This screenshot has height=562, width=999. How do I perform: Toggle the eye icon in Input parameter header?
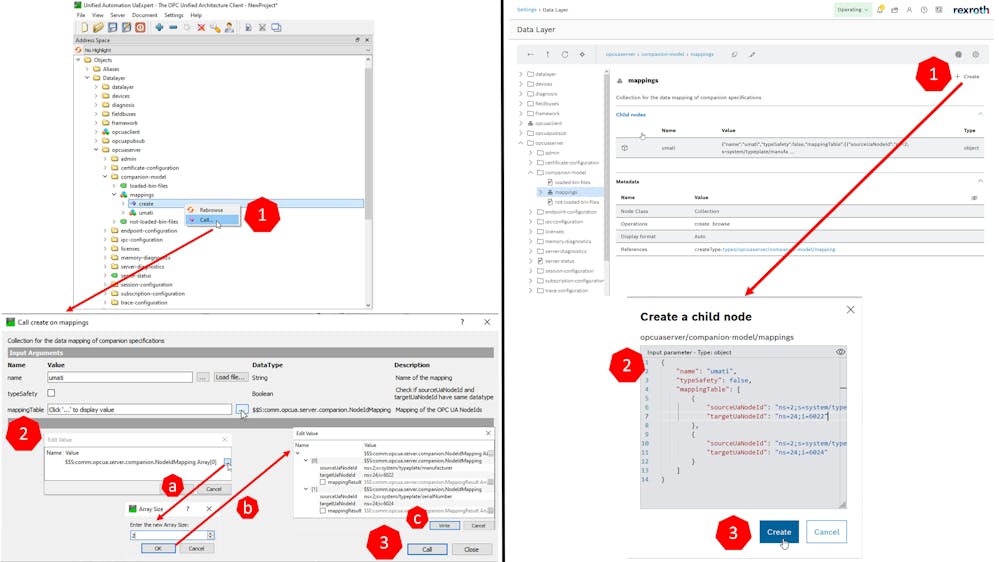840,352
